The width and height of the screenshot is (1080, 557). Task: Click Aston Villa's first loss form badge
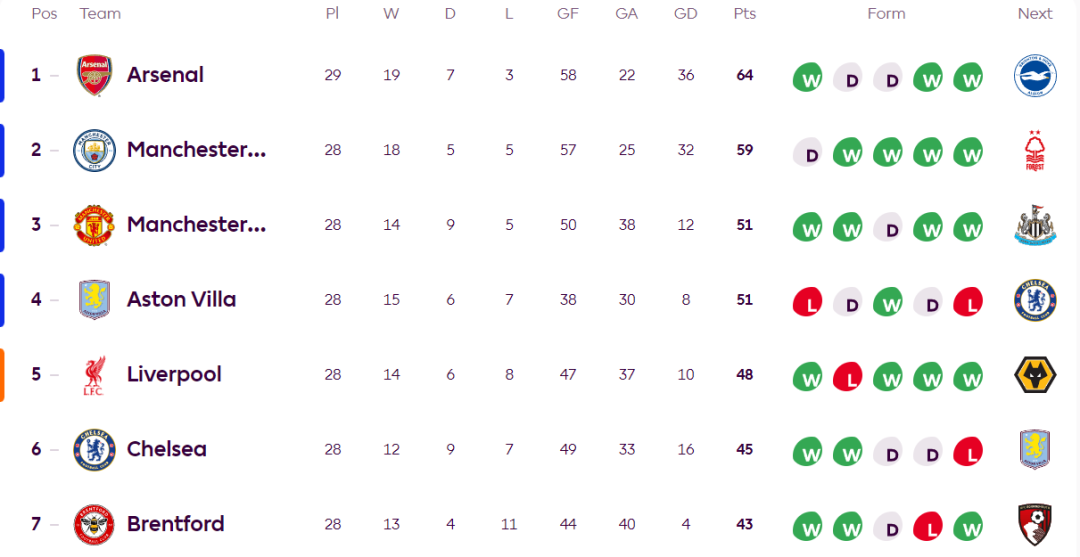tap(807, 301)
